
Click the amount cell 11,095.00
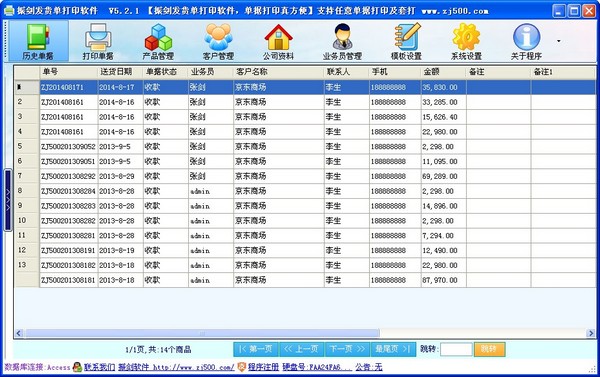[x=444, y=162]
